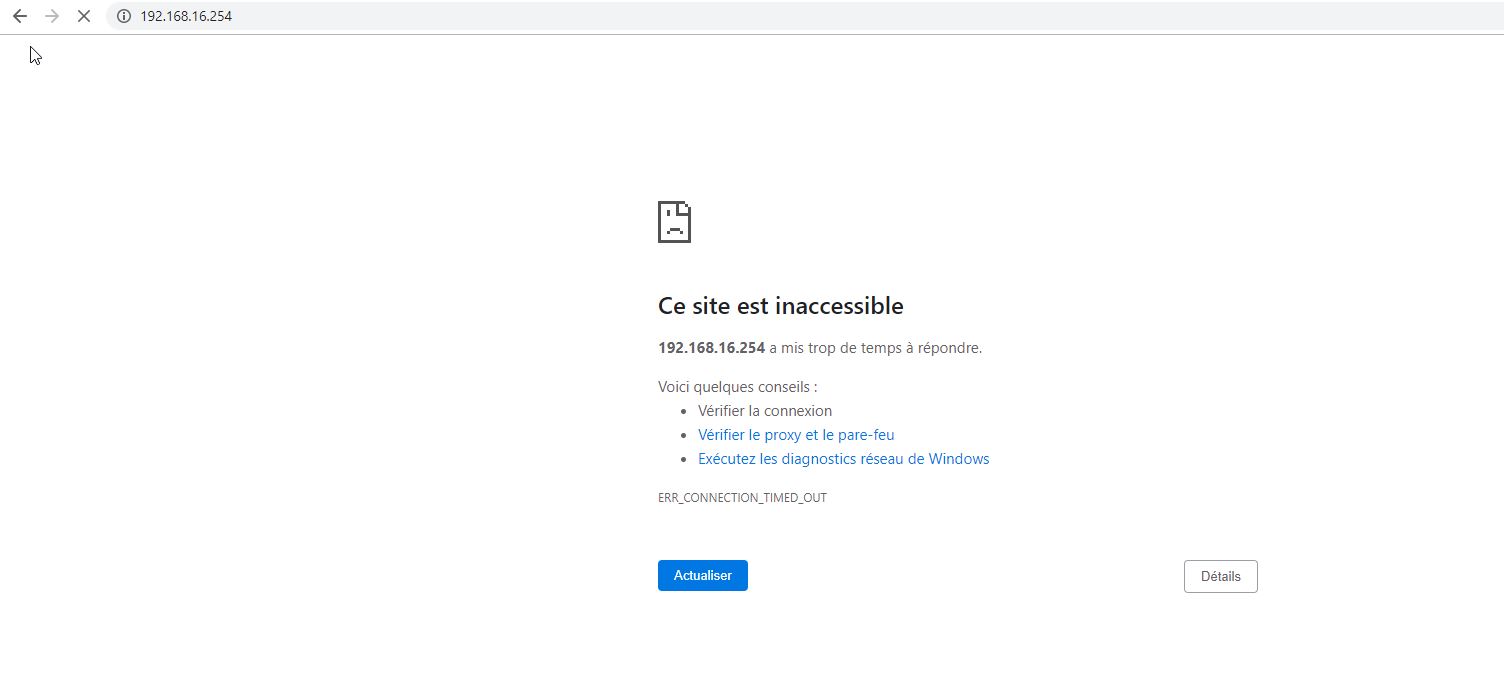
Task: Select the heading 'Ce site est inaccessible'
Action: 780,306
